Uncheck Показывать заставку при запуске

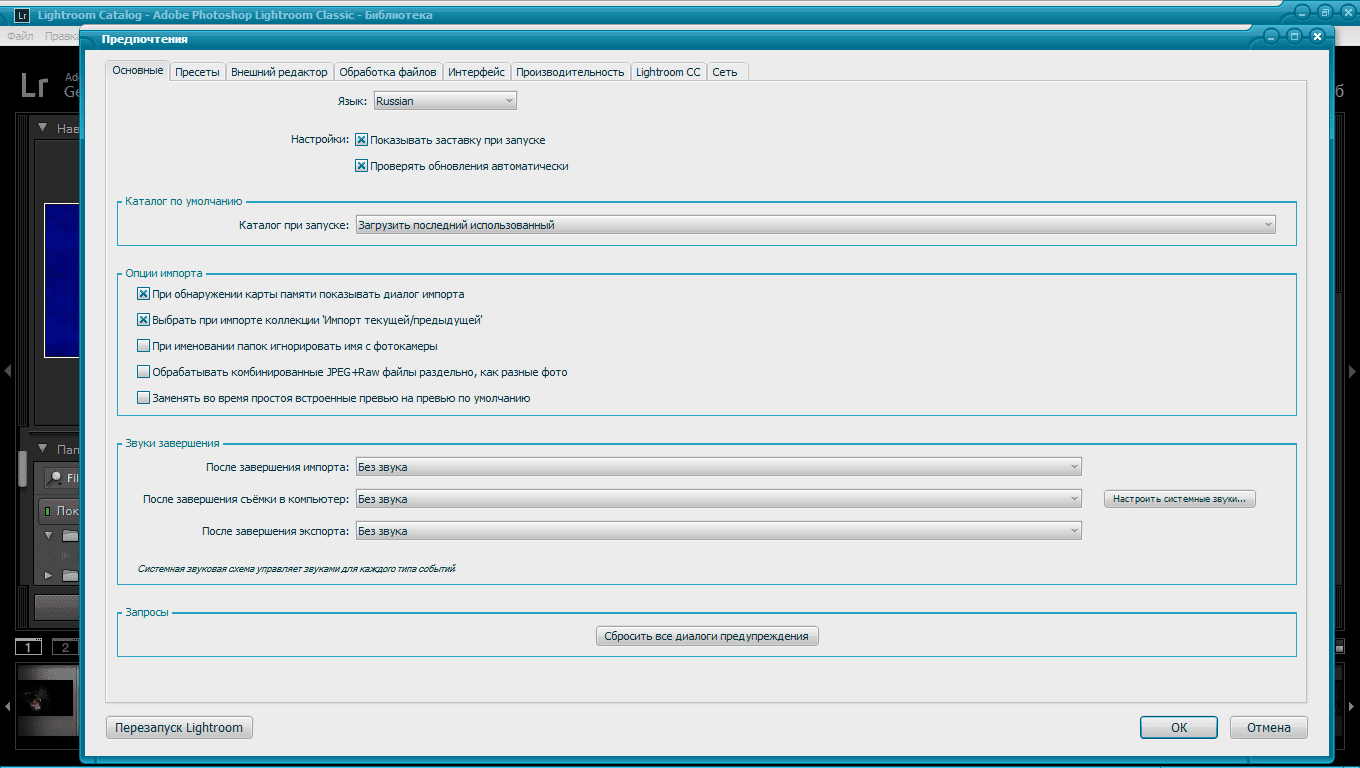pos(362,140)
